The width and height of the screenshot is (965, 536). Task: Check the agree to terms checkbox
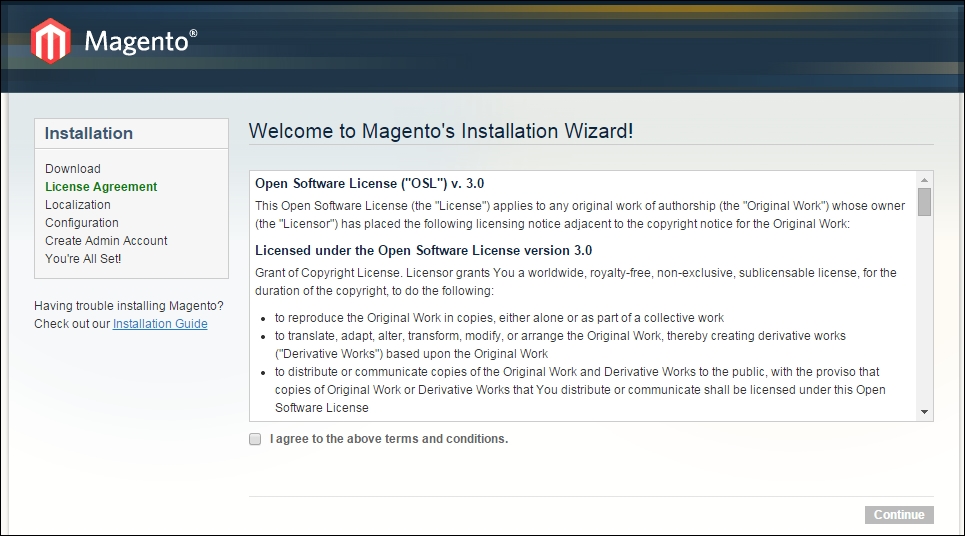[255, 439]
